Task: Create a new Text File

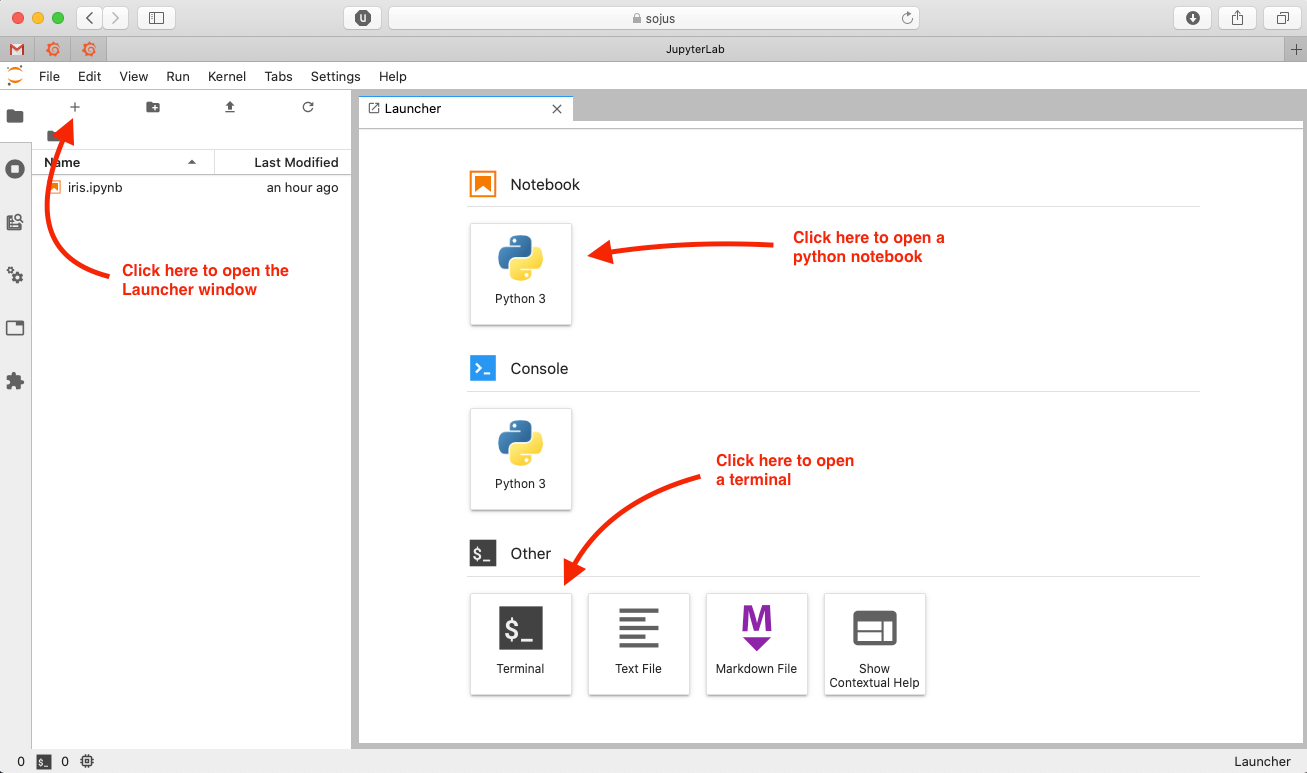Action: click(x=638, y=644)
